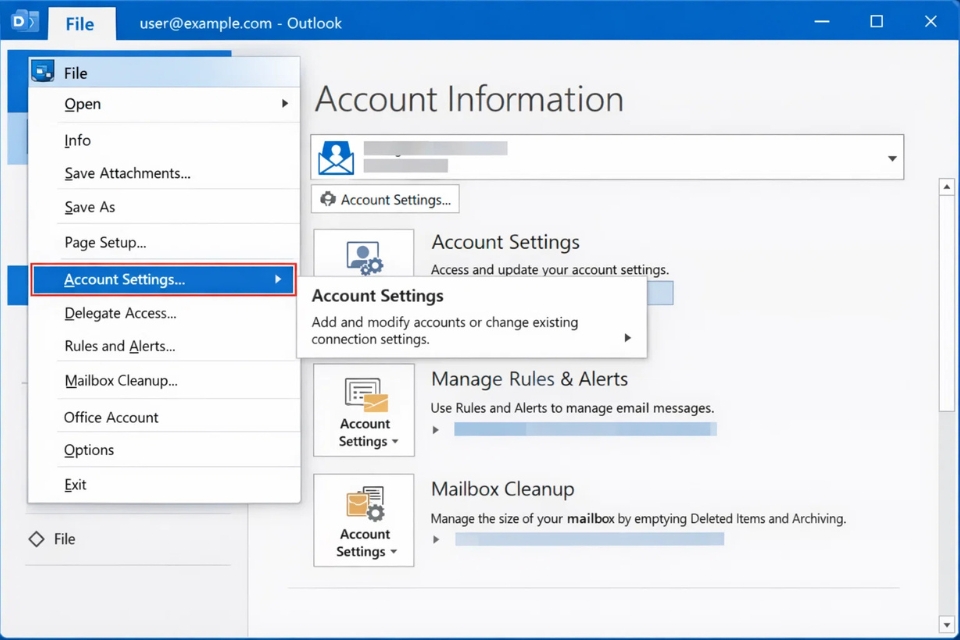Open the account selector dropdown arrow

tap(890, 157)
